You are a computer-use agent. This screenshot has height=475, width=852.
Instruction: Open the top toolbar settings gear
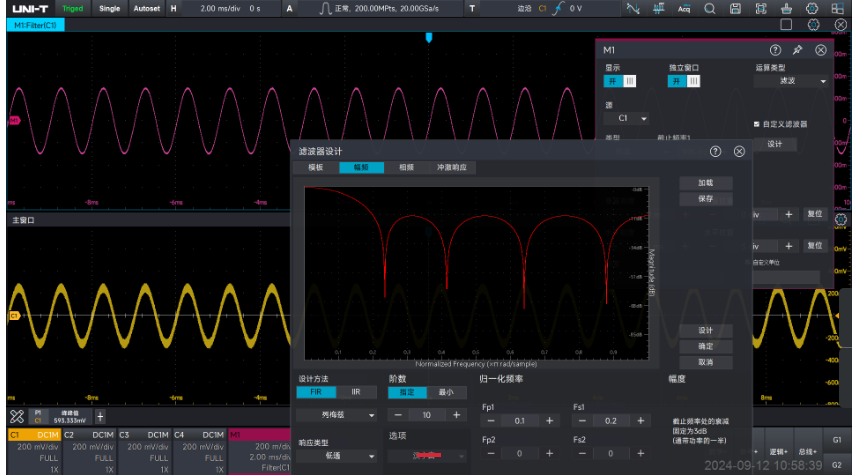[812, 8]
